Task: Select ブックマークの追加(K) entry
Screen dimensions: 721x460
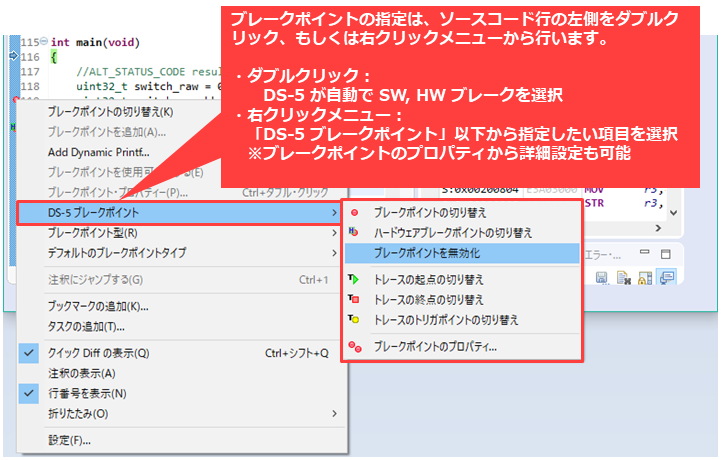Action: [x=182, y=306]
